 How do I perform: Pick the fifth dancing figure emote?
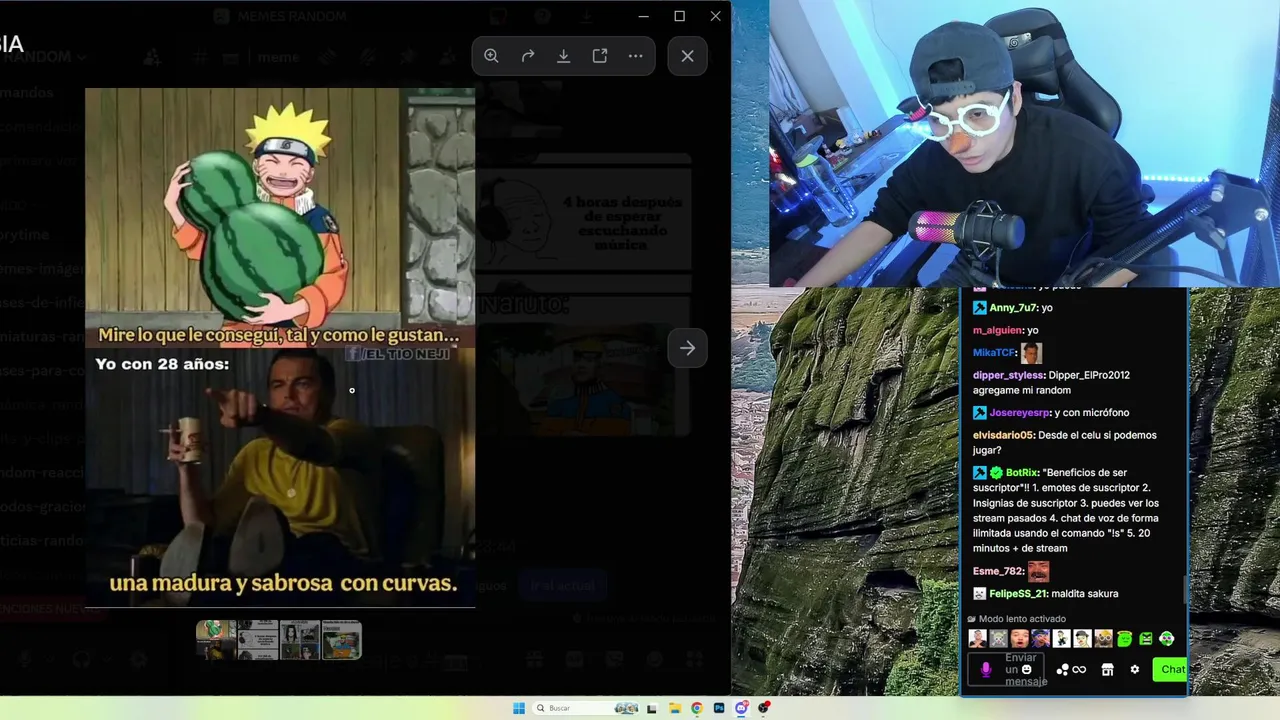point(1062,638)
